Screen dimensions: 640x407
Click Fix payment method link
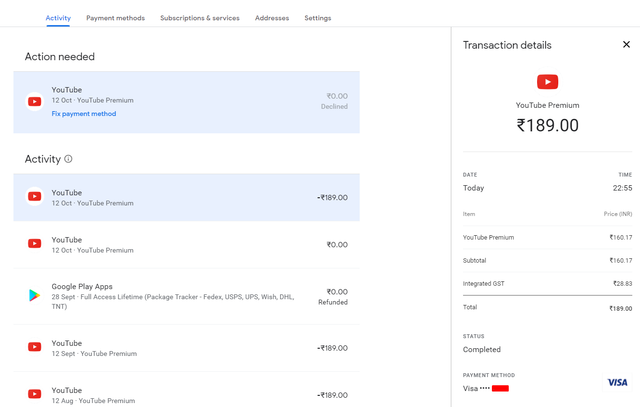[x=84, y=114]
